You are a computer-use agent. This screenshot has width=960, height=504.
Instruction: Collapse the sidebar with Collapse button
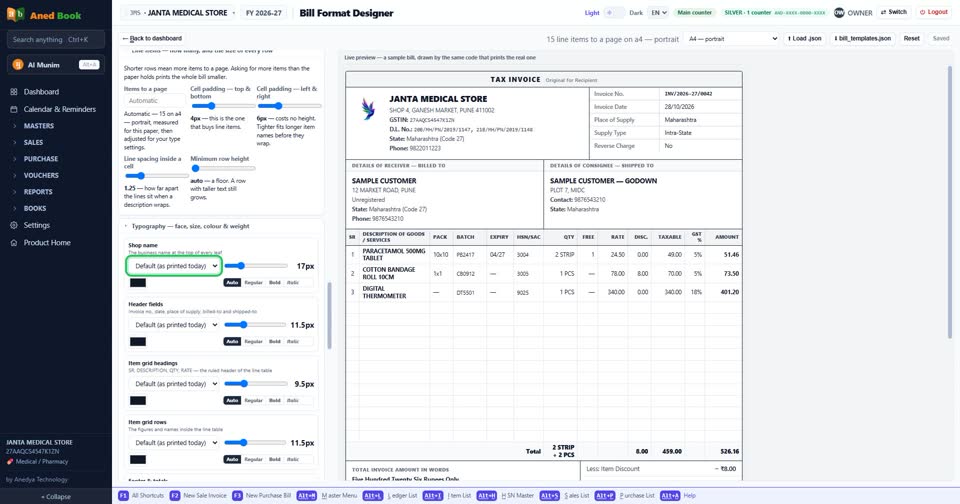[56, 497]
